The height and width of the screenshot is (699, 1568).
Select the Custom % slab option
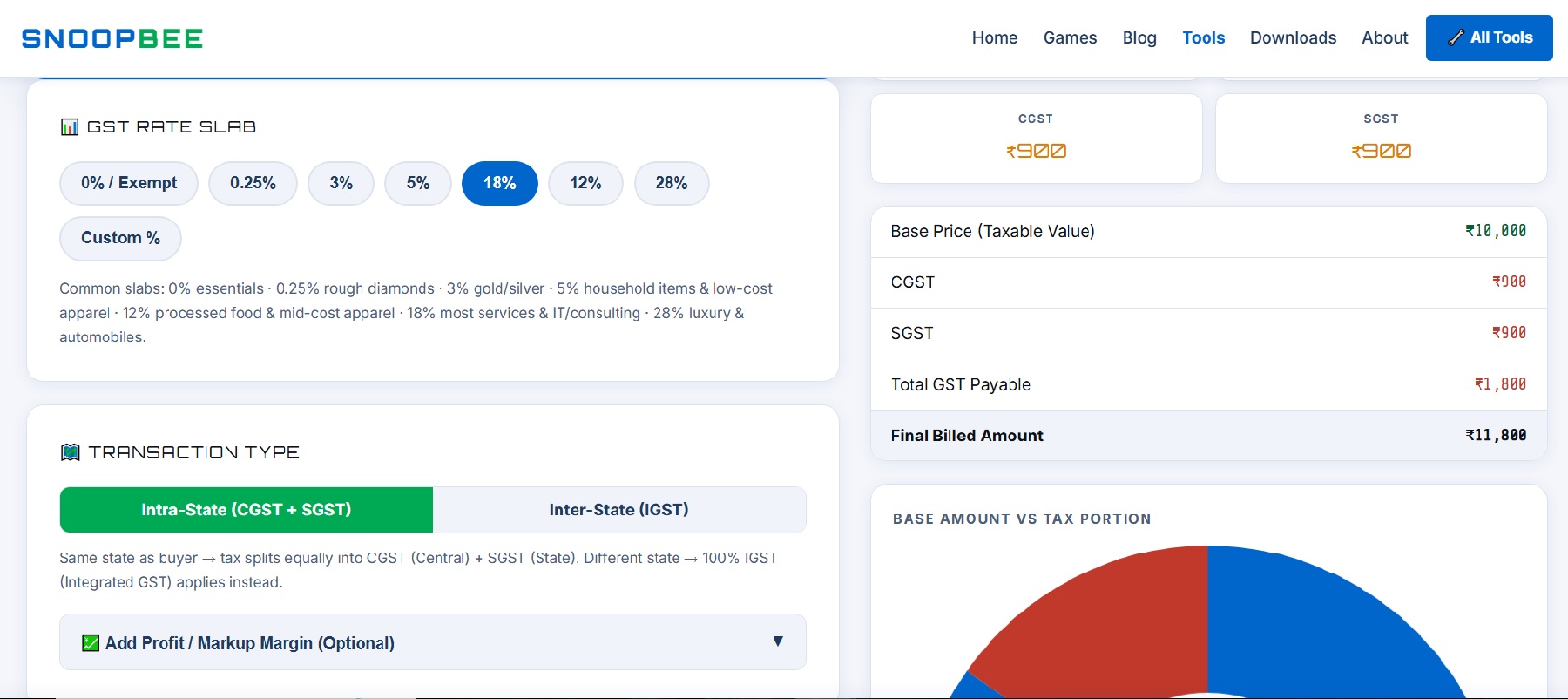coord(120,238)
